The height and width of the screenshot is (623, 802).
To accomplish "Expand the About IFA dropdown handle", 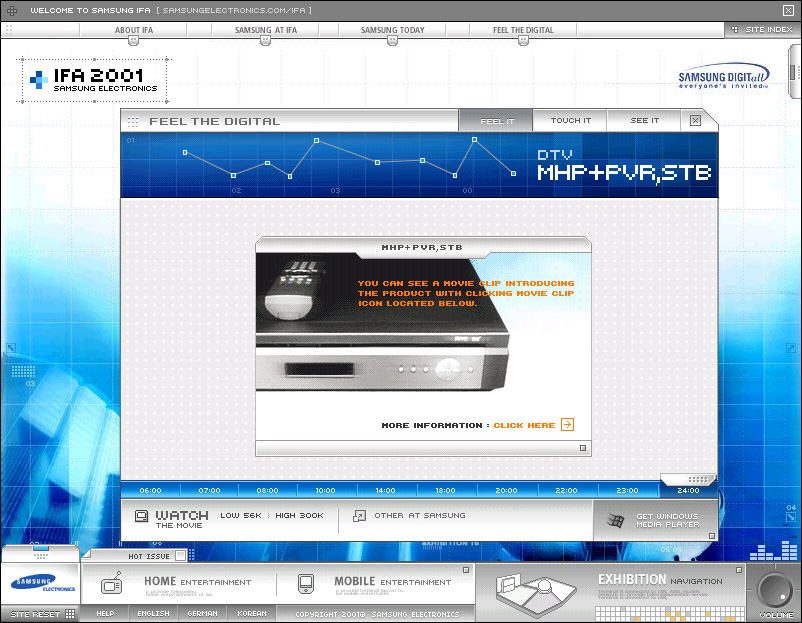I will (x=133, y=41).
